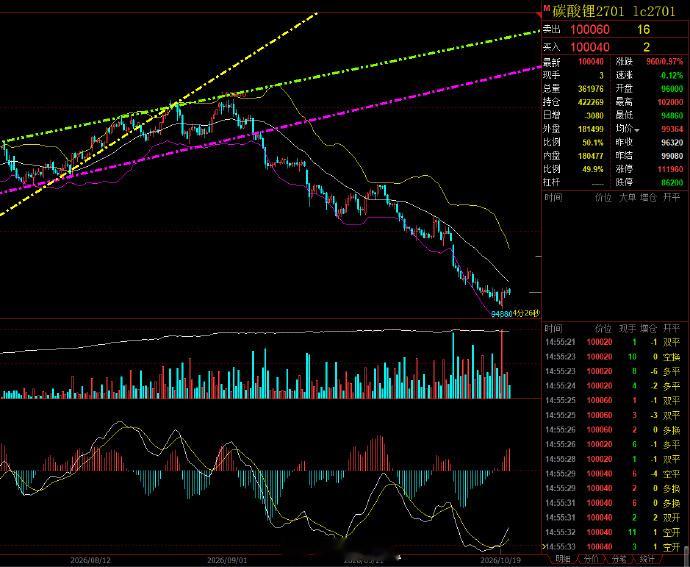Click the 现手 column header in tick list
The width and height of the screenshot is (690, 567).
click(627, 328)
